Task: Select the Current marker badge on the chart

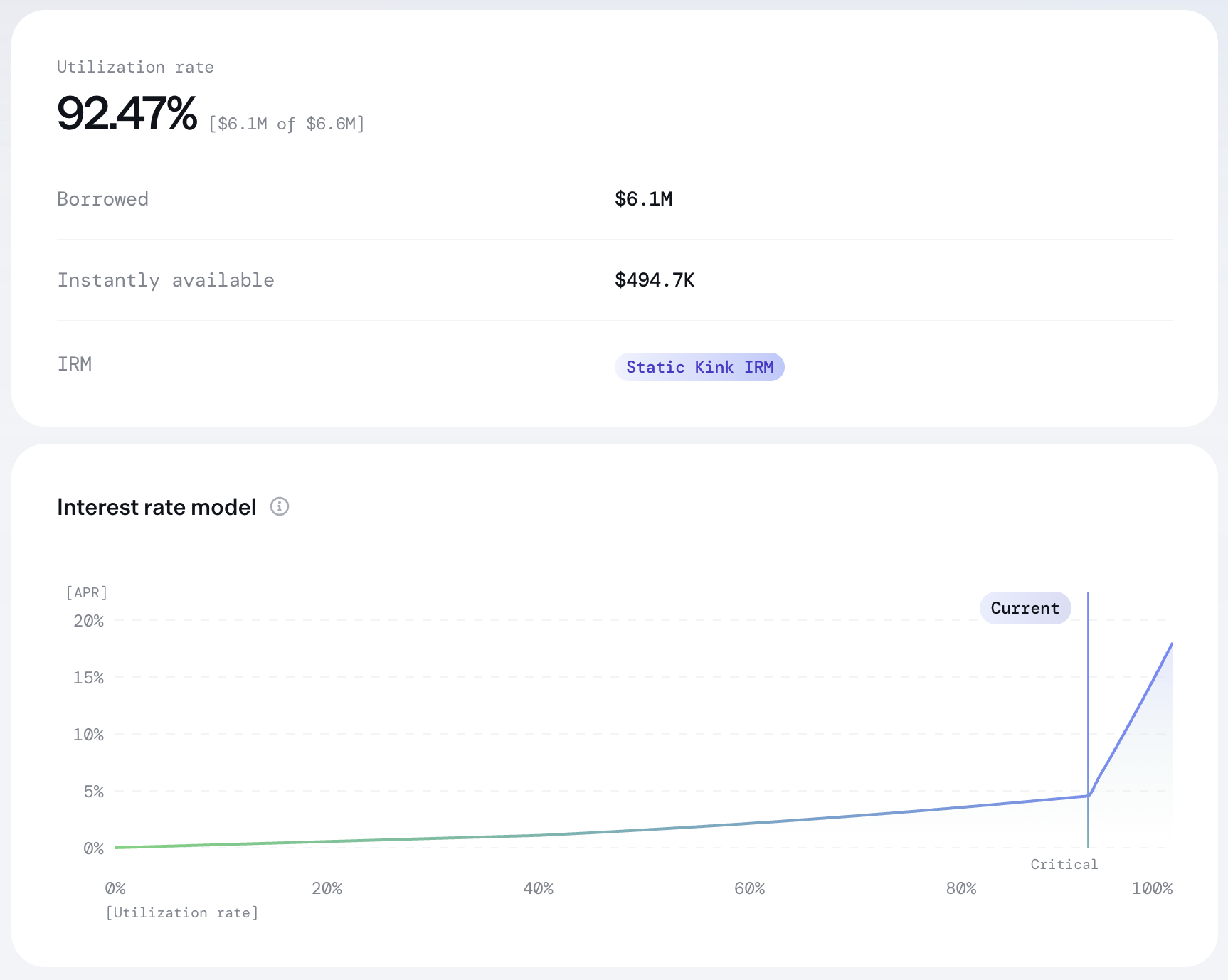Action: click(x=1025, y=608)
